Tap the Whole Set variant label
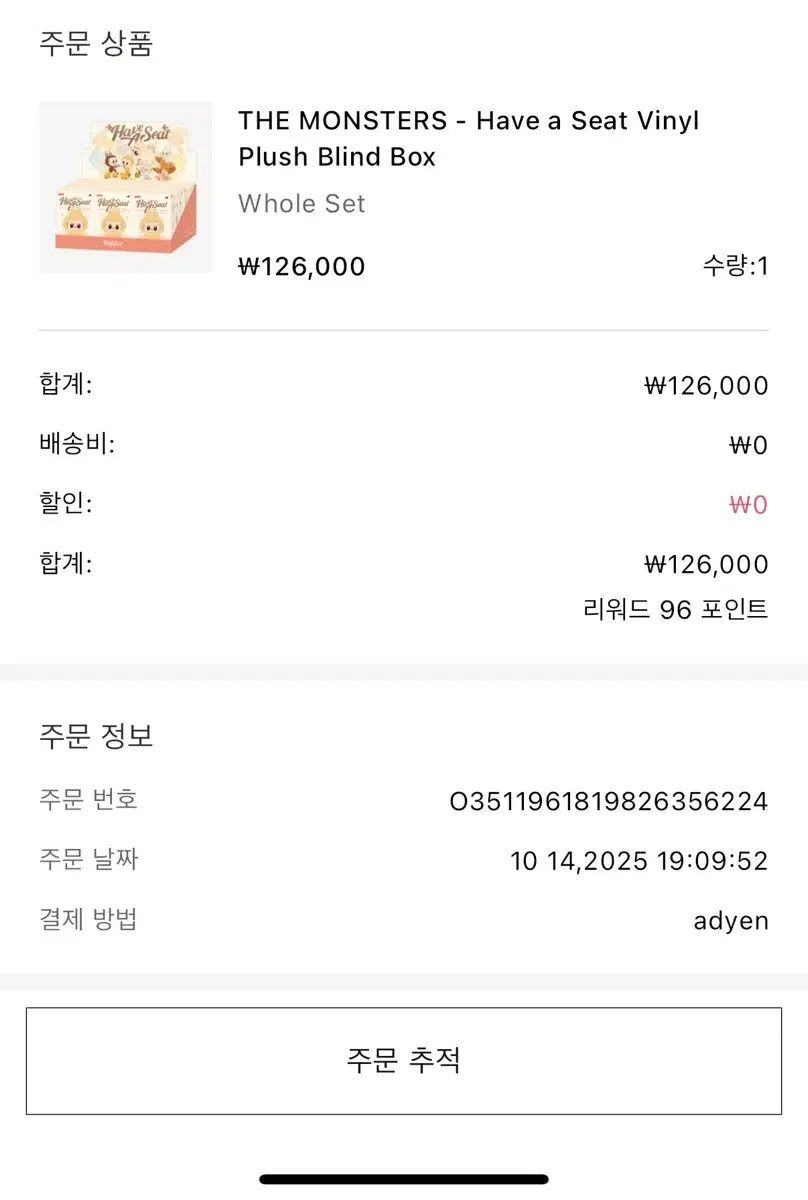This screenshot has width=808, height=1200. click(x=302, y=204)
